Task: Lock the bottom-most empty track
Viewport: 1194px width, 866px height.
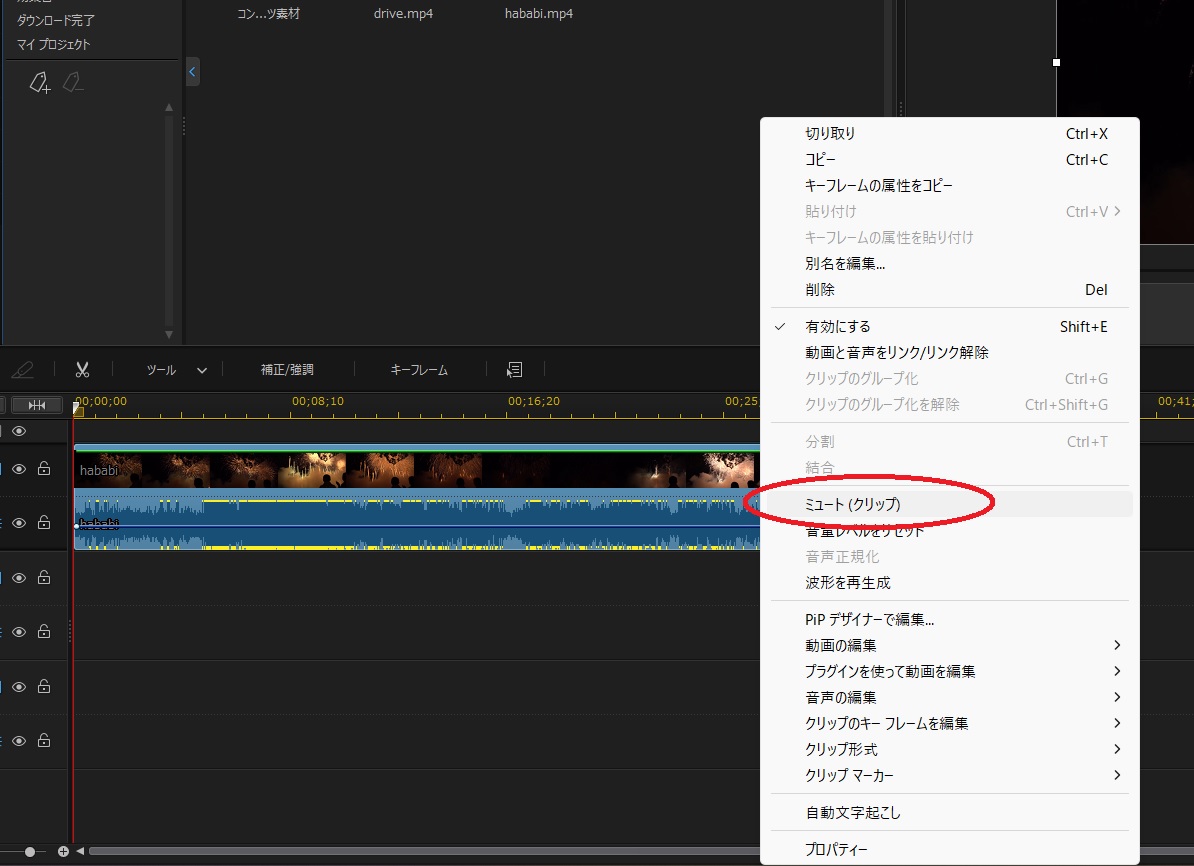Action: coord(44,740)
